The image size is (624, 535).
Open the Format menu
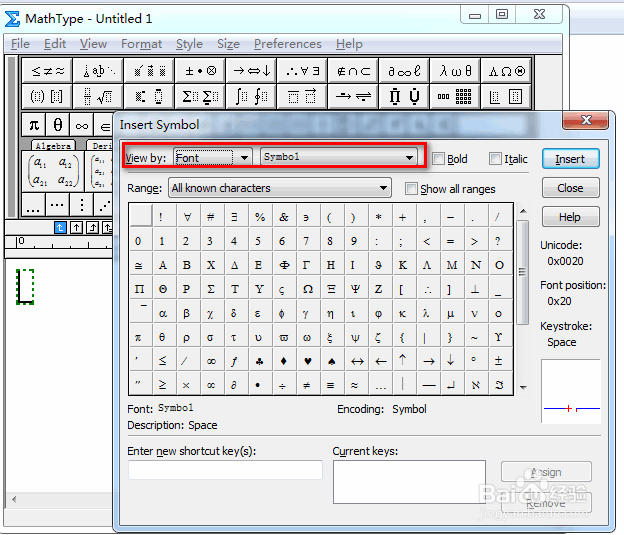[142, 44]
